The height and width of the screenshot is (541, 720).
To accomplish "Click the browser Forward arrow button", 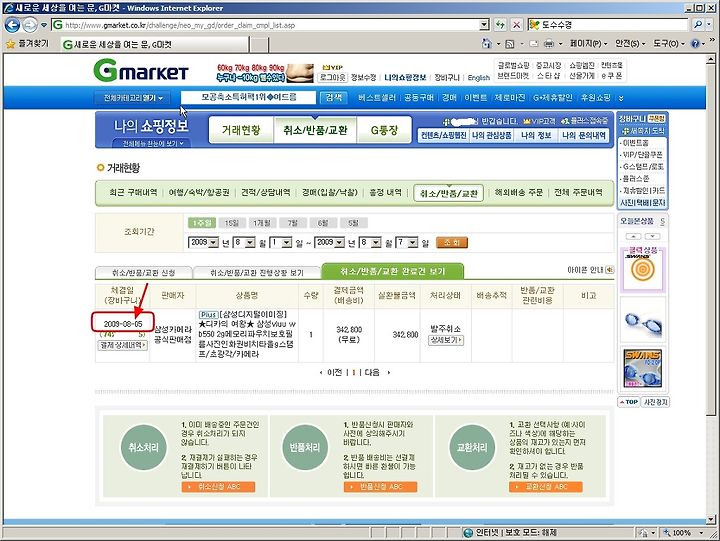I will point(30,25).
